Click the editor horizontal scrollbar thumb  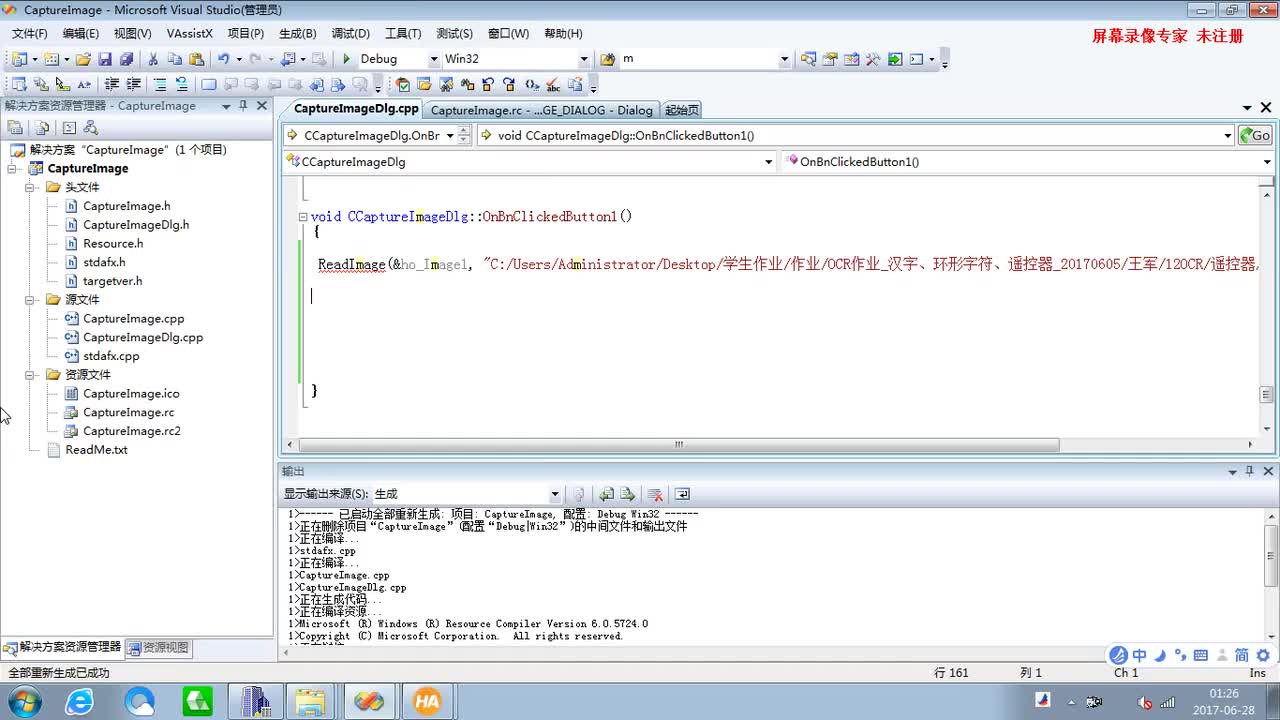pyautogui.click(x=679, y=444)
